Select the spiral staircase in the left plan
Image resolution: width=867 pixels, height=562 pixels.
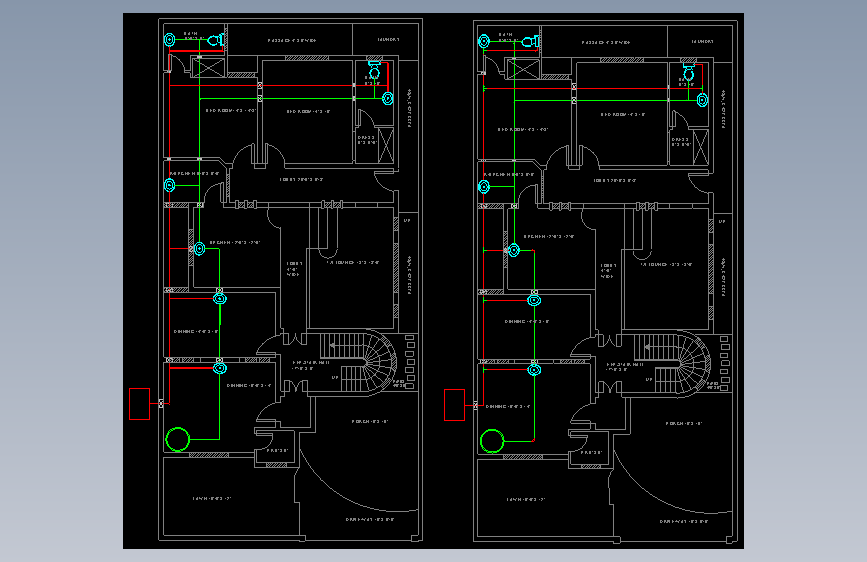(359, 361)
